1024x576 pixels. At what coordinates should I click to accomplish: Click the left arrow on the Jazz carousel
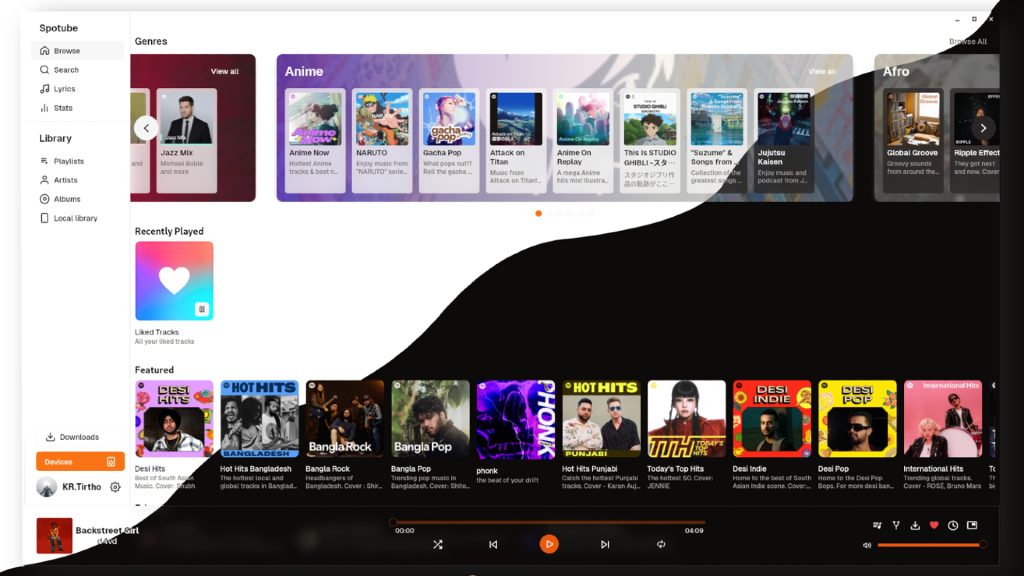146,128
